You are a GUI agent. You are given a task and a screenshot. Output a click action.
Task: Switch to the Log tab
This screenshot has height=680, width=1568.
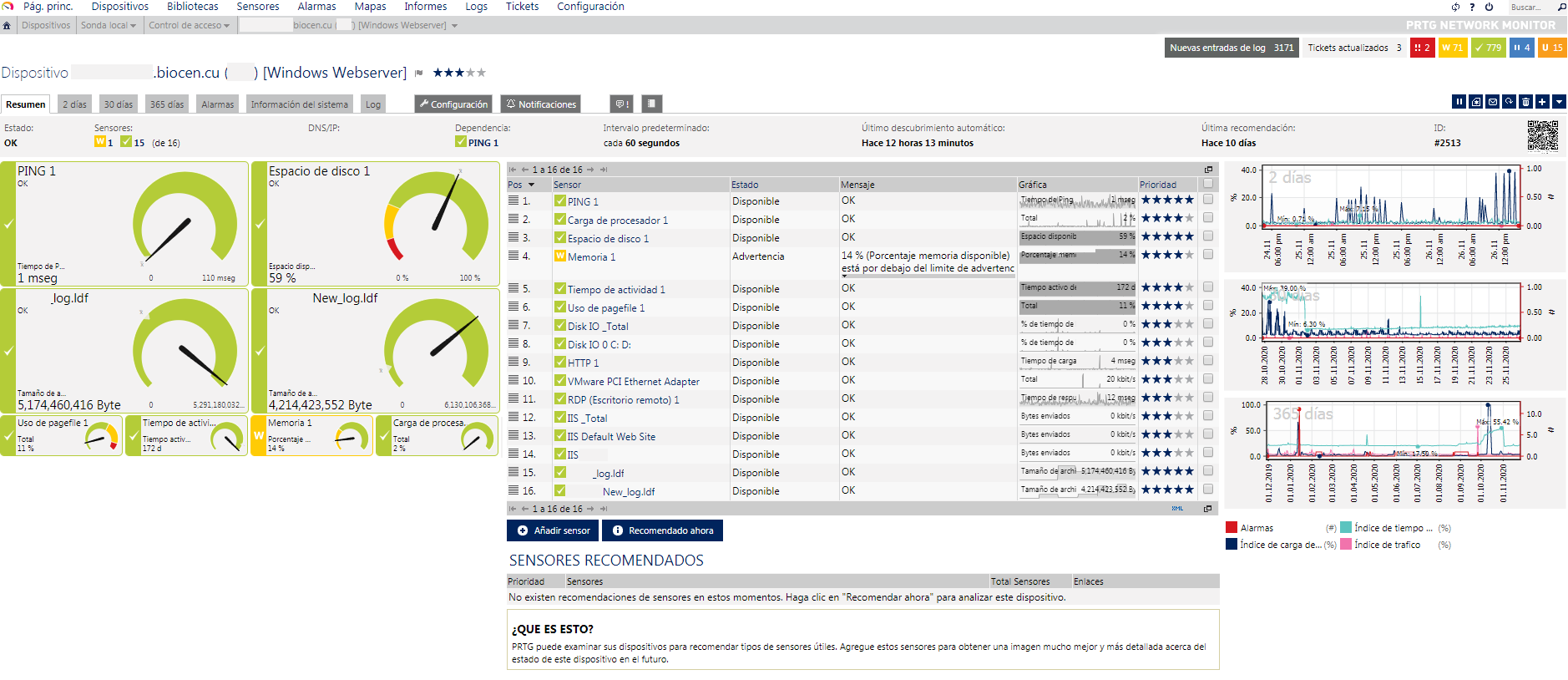click(373, 104)
